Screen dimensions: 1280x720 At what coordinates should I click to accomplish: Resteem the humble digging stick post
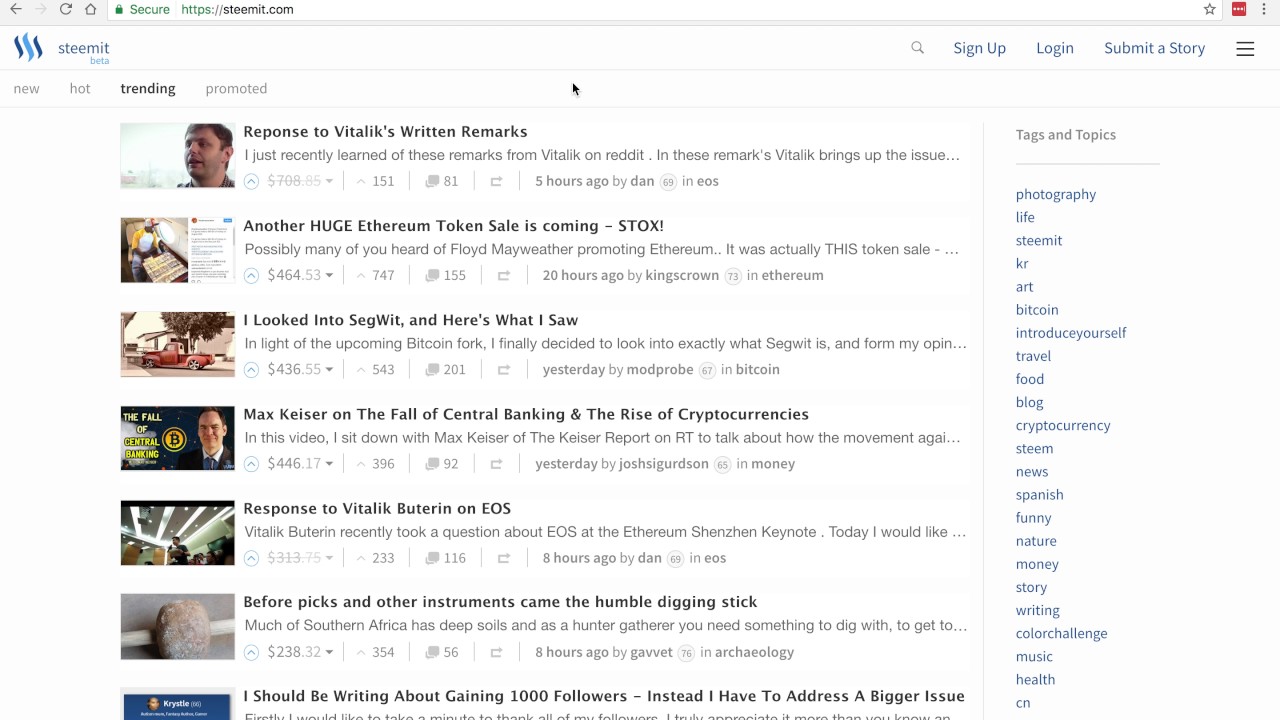pos(496,652)
